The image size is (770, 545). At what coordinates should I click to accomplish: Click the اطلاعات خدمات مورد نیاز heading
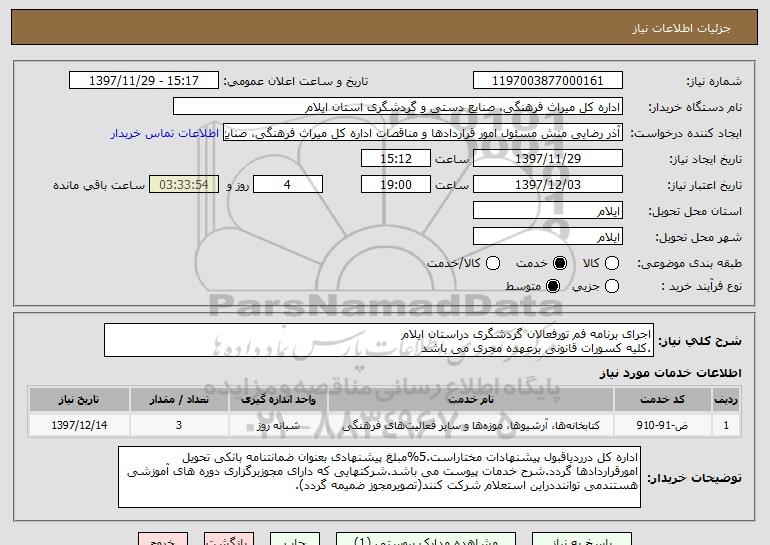click(x=670, y=373)
